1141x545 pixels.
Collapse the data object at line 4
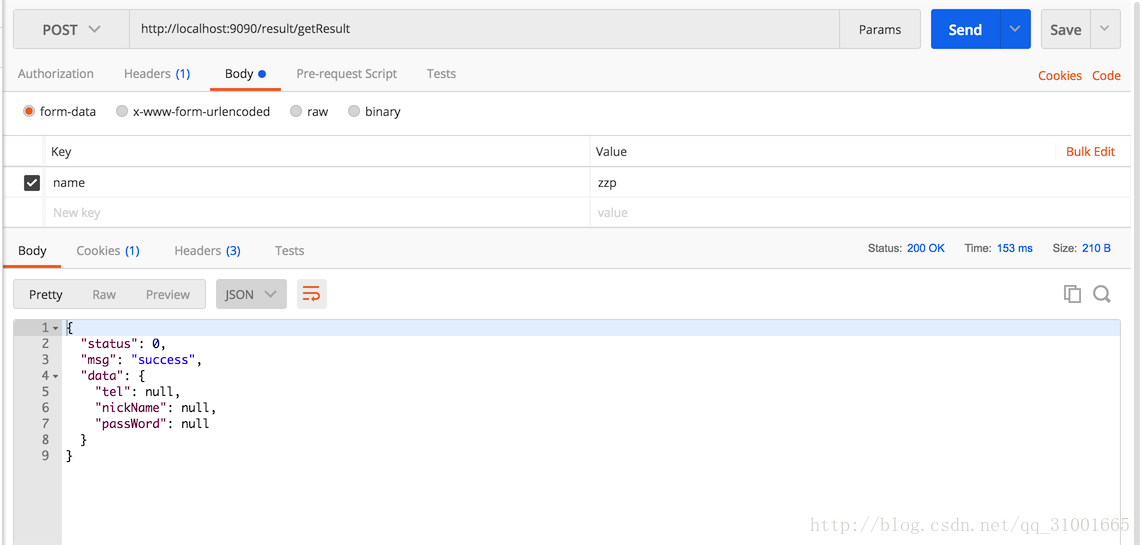[x=55, y=376]
